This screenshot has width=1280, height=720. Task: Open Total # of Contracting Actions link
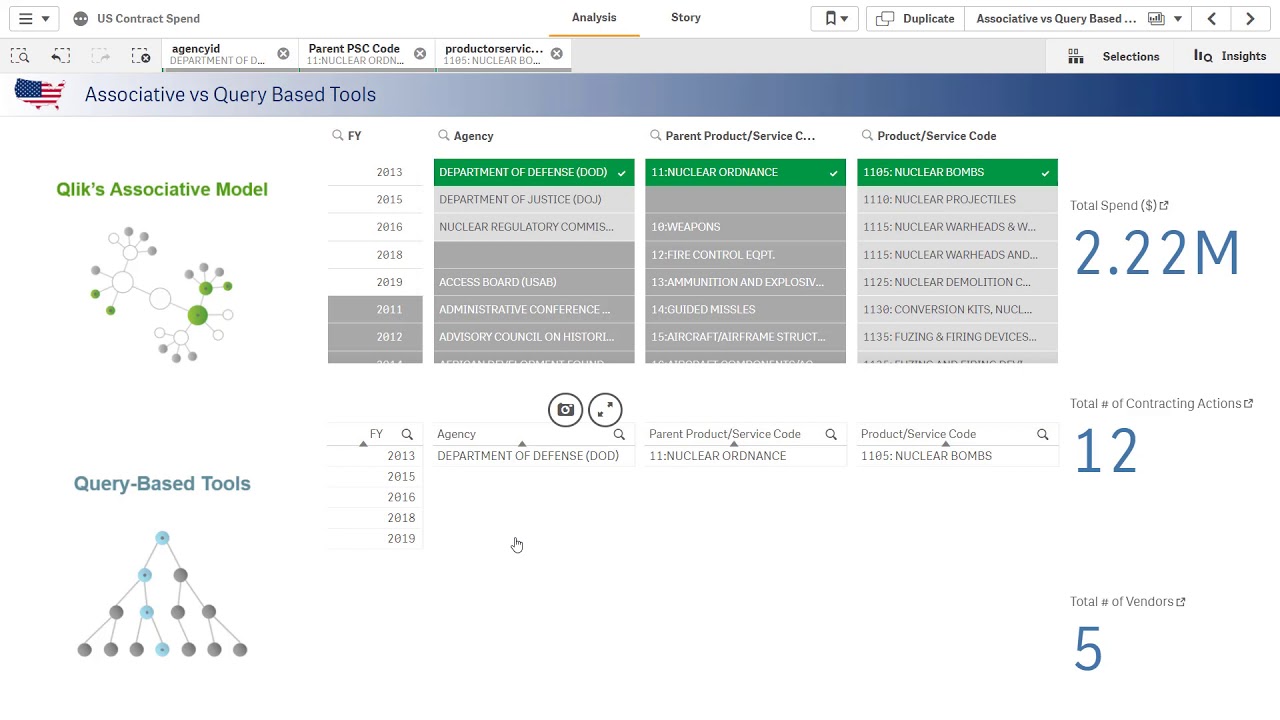click(1249, 403)
